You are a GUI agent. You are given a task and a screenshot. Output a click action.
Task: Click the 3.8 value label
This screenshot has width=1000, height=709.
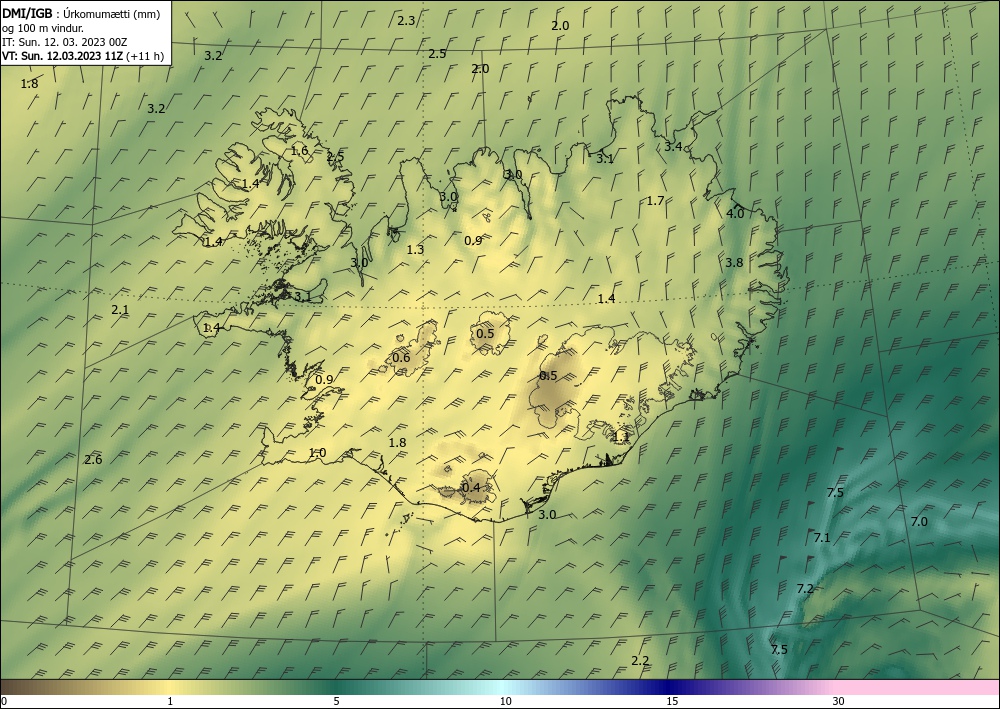735,262
